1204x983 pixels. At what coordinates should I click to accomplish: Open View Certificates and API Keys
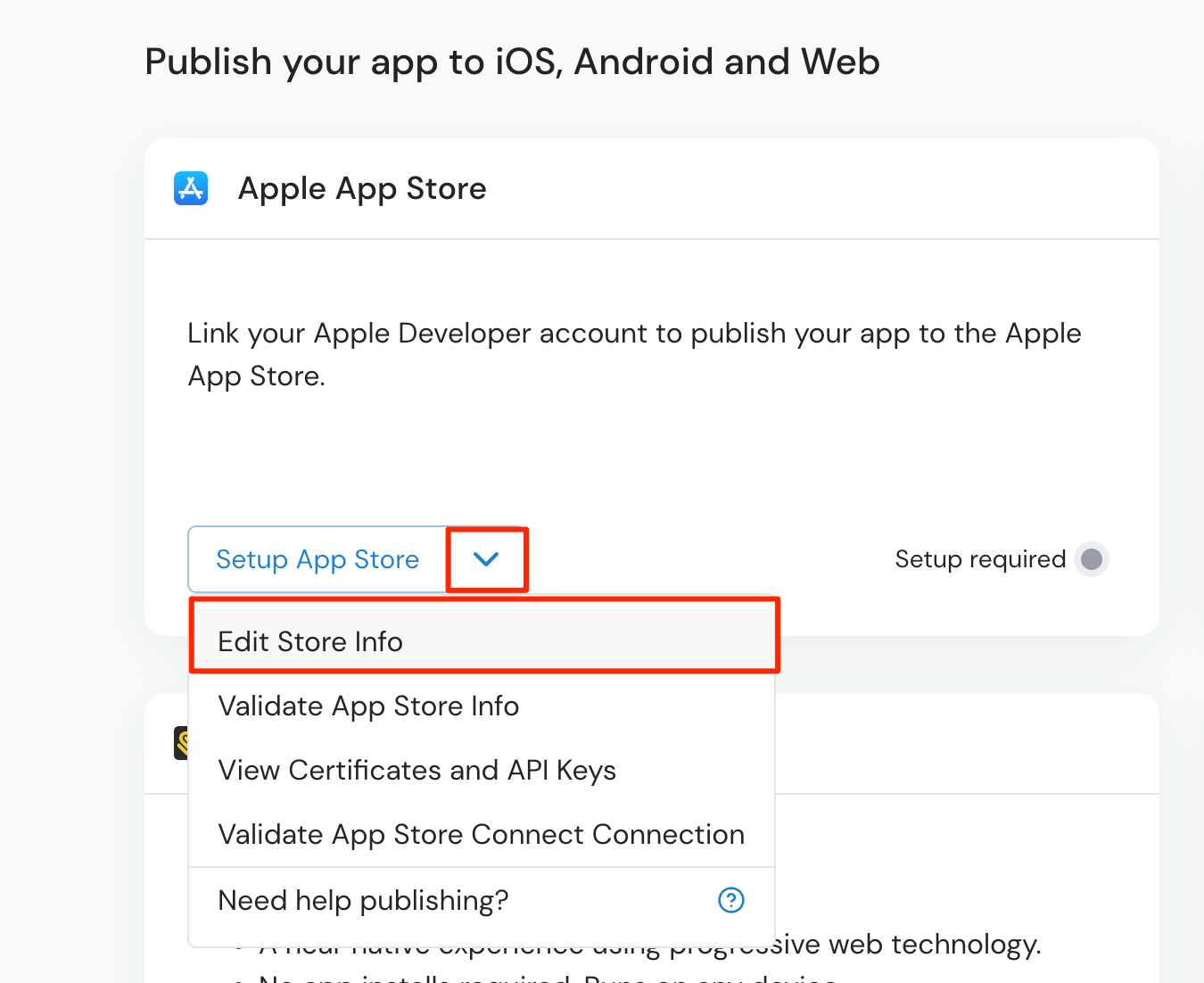pyautogui.click(x=416, y=770)
